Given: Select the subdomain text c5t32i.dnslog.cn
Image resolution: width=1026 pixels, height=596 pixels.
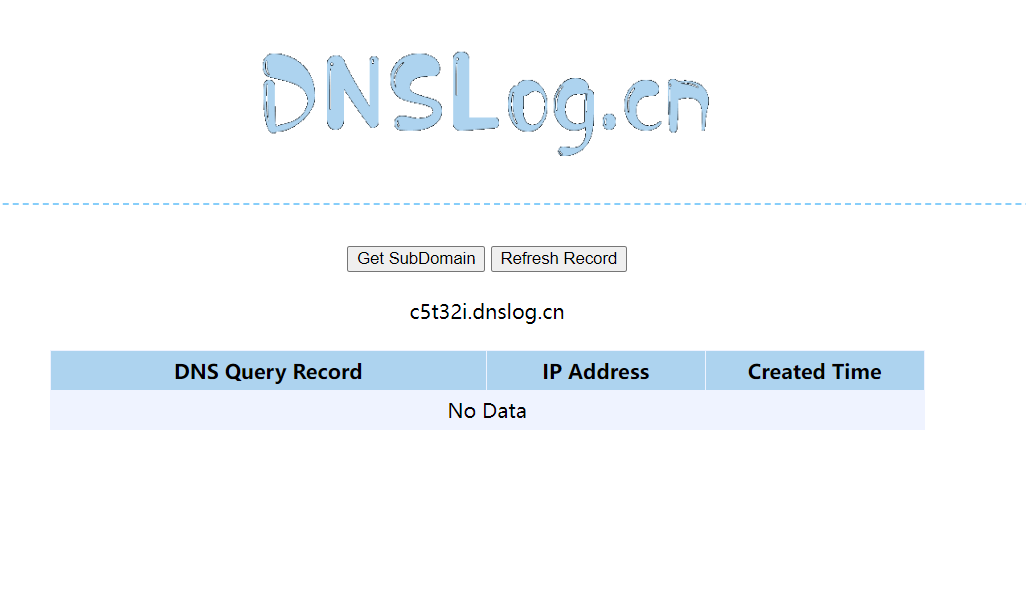Looking at the screenshot, I should pyautogui.click(x=487, y=312).
